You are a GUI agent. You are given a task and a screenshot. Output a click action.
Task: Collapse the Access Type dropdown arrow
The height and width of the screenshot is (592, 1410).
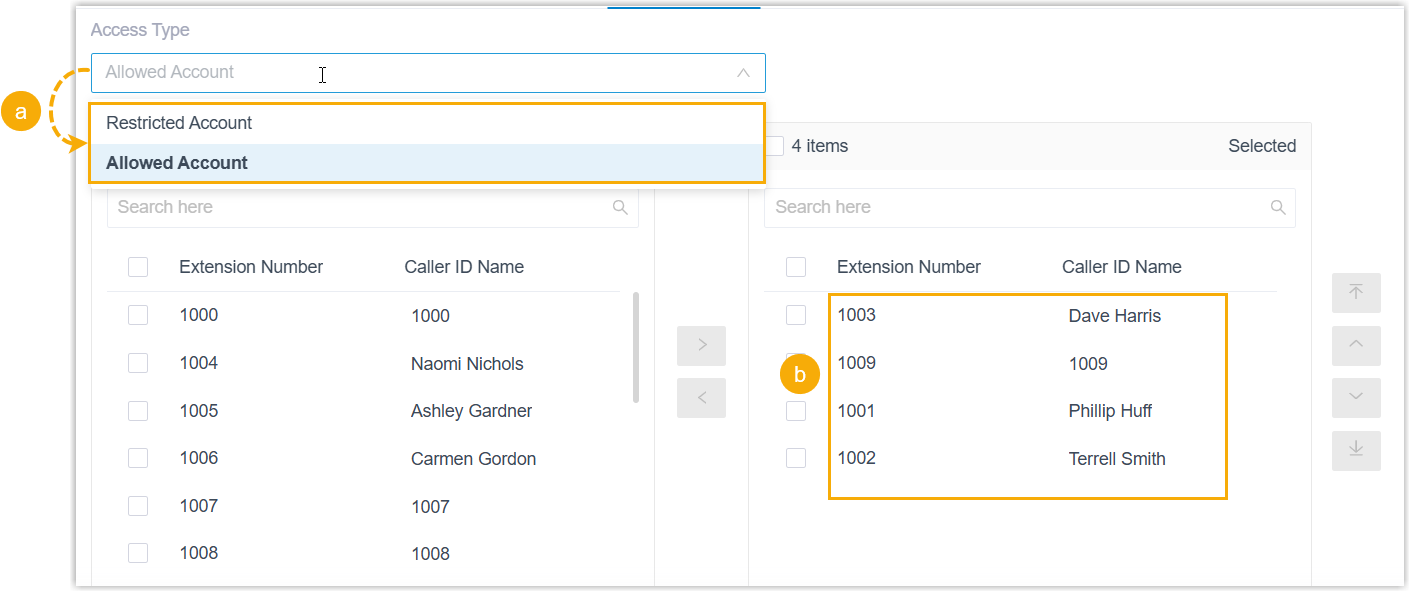click(x=743, y=73)
